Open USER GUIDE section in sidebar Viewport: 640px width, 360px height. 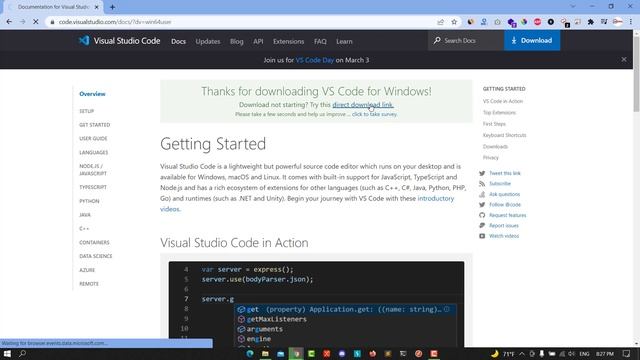93,138
